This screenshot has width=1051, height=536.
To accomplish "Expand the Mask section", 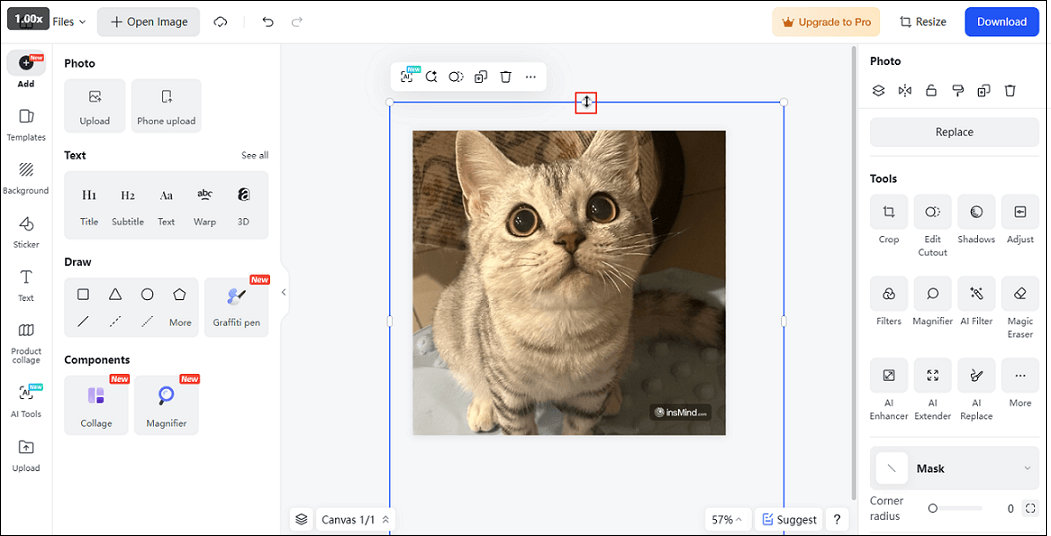I will point(954,468).
